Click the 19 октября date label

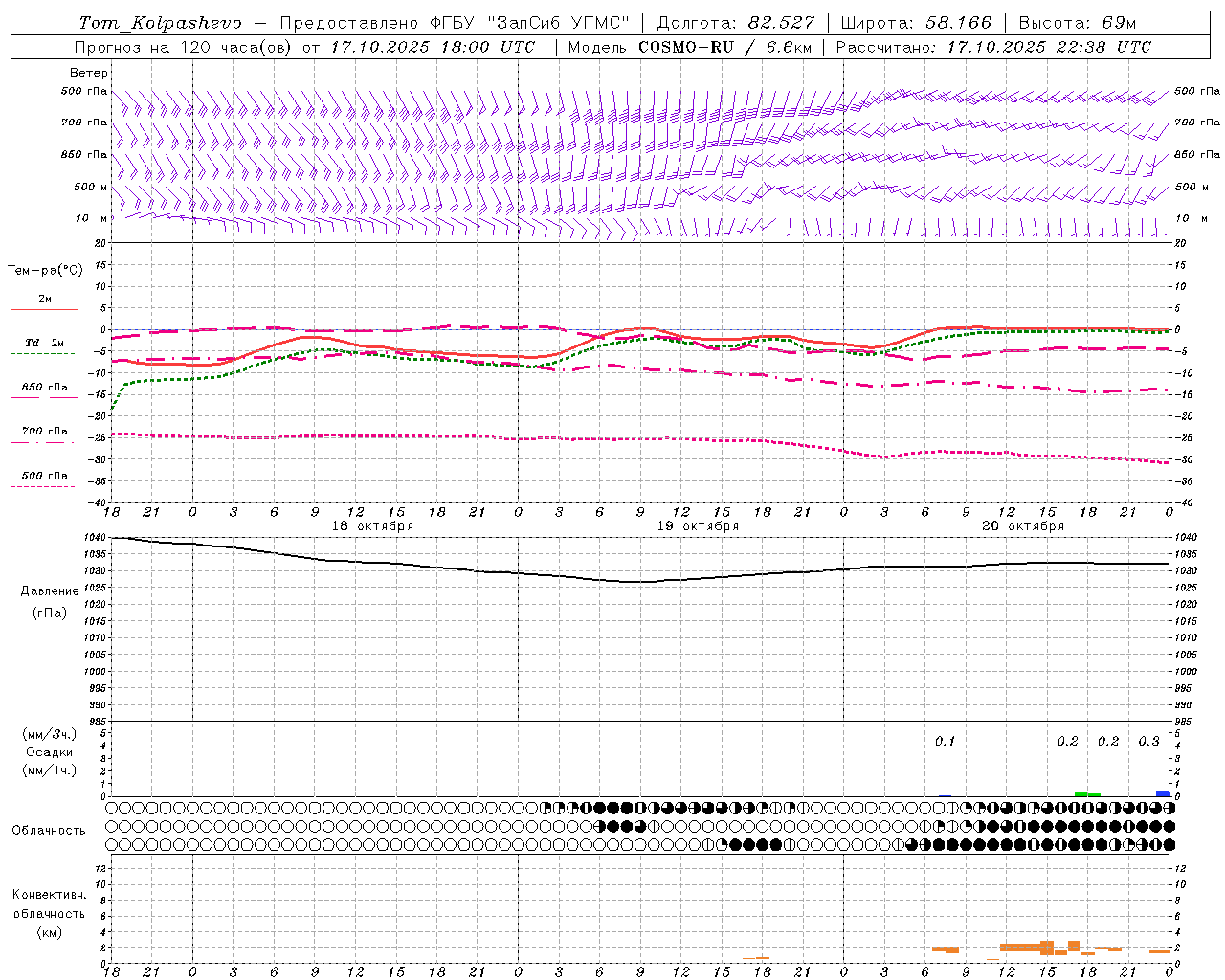(x=698, y=526)
